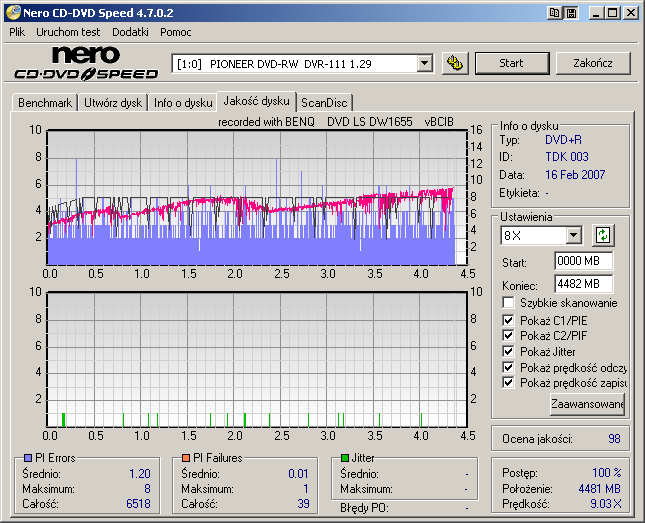The image size is (645, 523).
Task: Switch to the Utwórz dysk tab
Action: (x=113, y=103)
